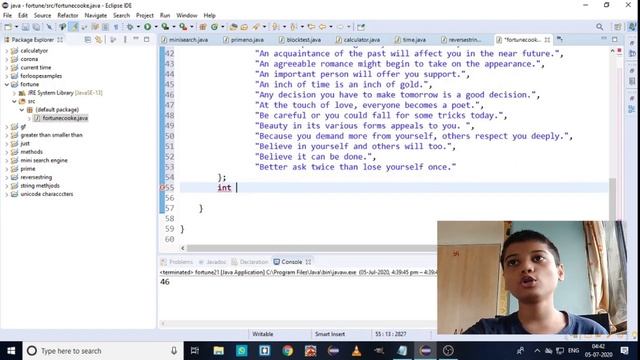The height and width of the screenshot is (360, 640).
Task: Click the Search pencil toolbar icon
Action: [256, 27]
